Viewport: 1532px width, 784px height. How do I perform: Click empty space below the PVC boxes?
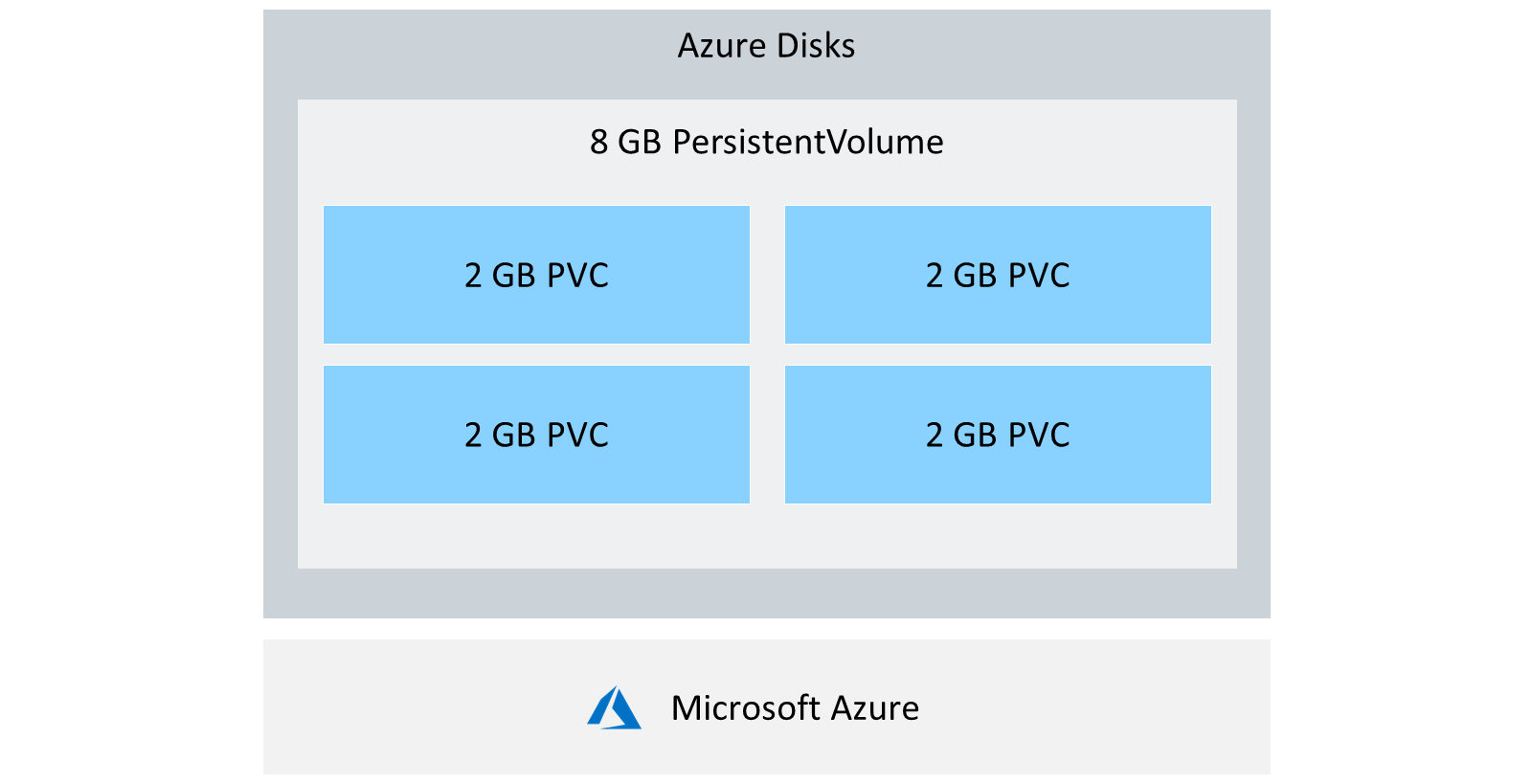pyautogui.click(x=766, y=536)
